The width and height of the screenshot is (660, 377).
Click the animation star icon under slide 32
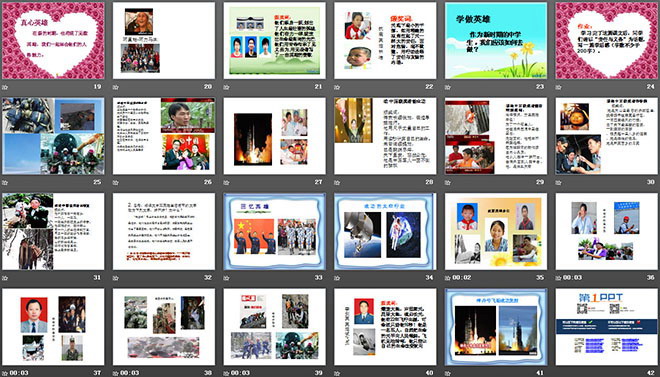coord(115,278)
